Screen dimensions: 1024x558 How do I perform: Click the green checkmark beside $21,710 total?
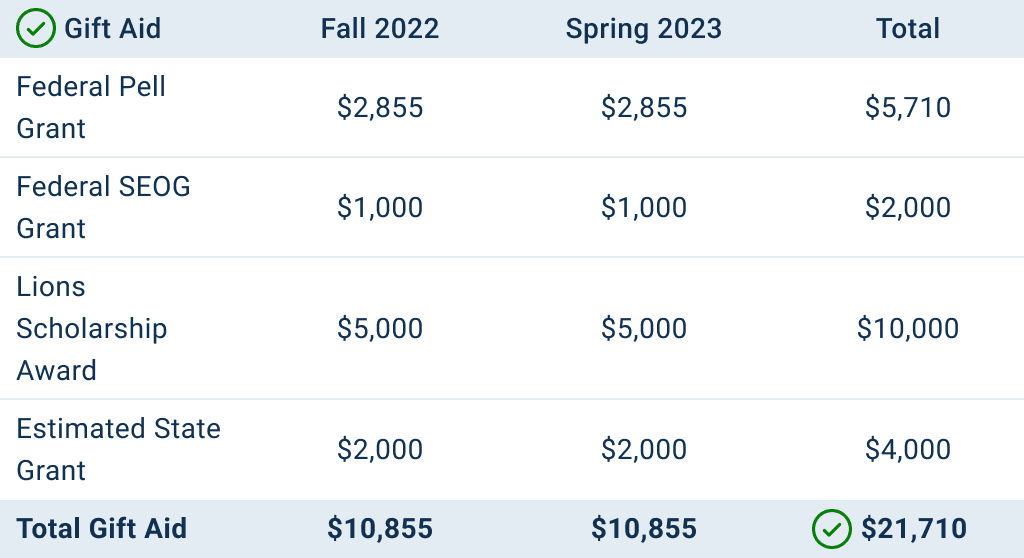click(x=831, y=529)
